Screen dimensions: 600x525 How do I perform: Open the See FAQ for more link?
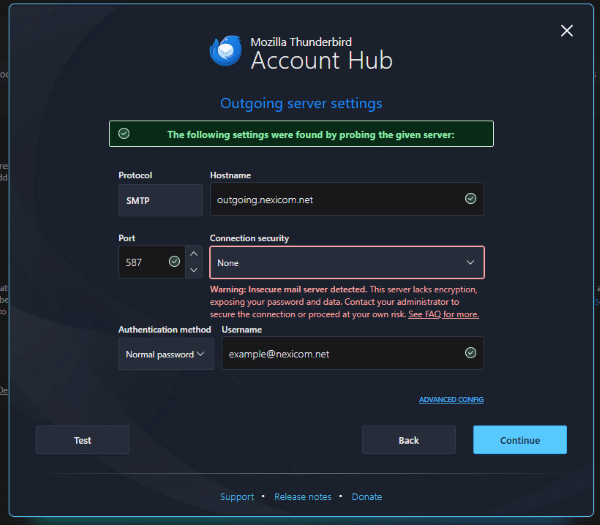443,315
